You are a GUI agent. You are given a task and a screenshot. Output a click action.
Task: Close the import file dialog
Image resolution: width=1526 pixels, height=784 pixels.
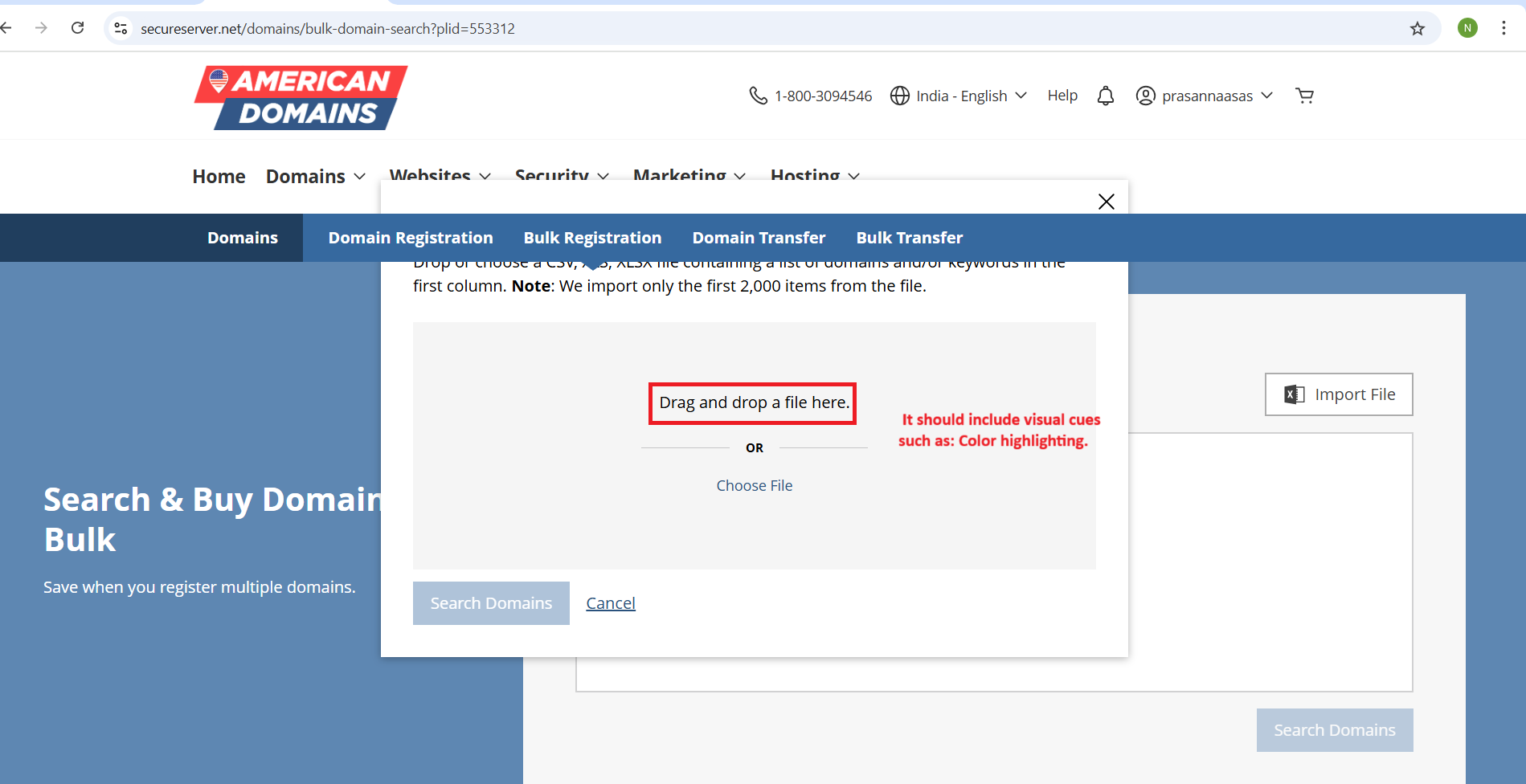click(1106, 202)
